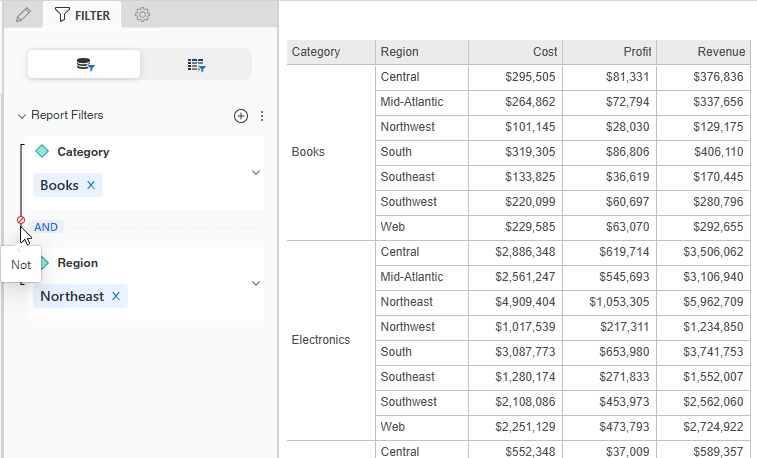Click the Profit column header
The image size is (757, 458).
[609, 52]
